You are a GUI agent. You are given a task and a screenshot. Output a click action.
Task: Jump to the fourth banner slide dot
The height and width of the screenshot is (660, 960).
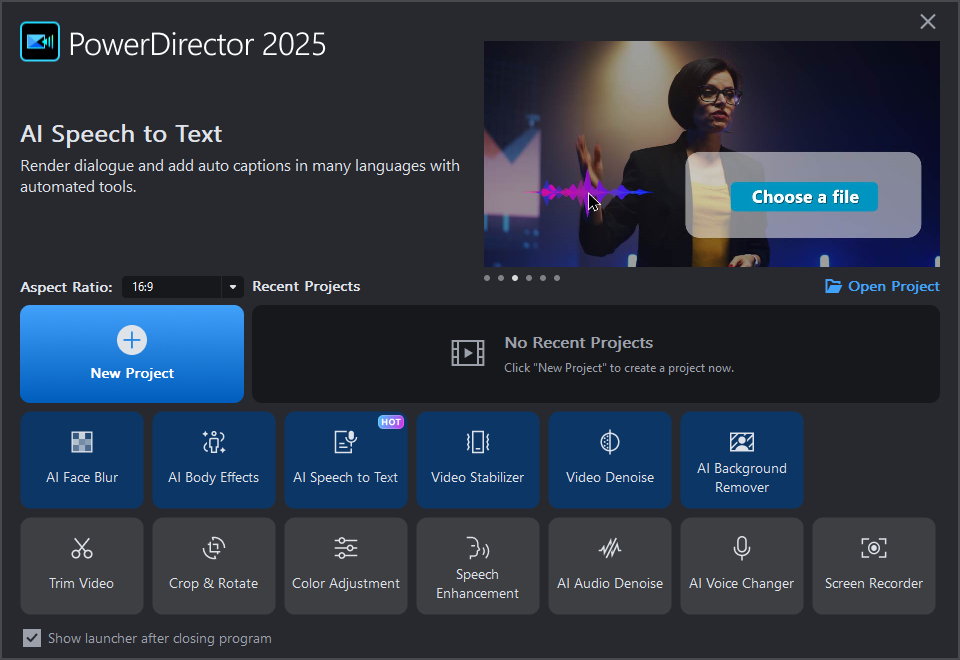click(529, 278)
